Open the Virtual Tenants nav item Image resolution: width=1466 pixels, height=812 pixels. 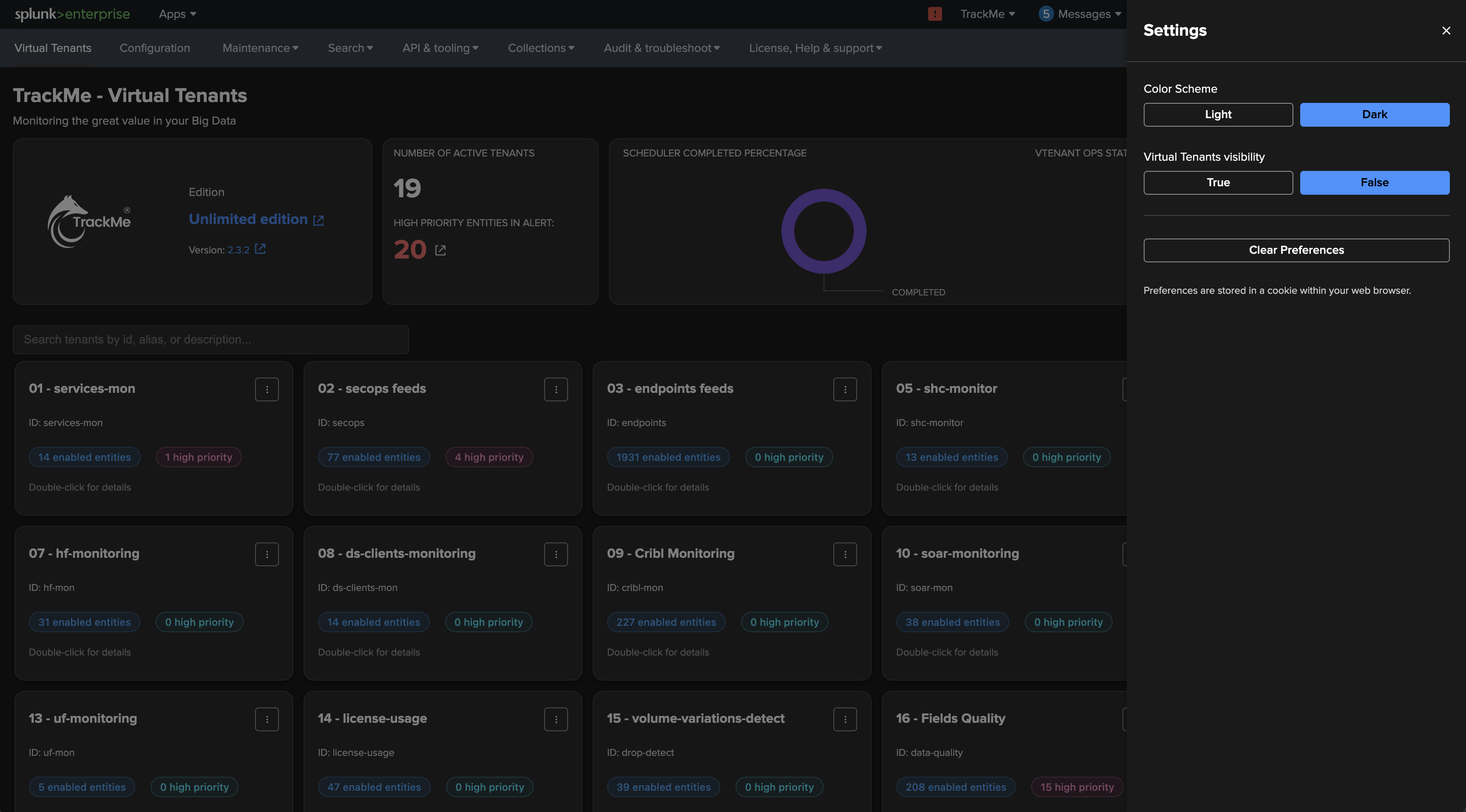tap(53, 48)
